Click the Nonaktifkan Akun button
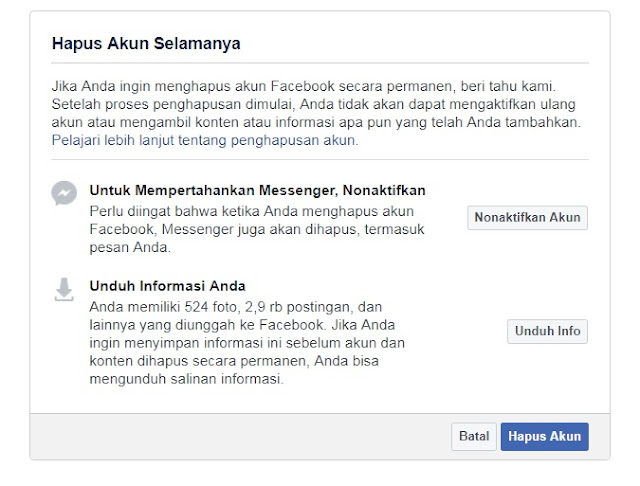This screenshot has width=640, height=486. tap(527, 217)
